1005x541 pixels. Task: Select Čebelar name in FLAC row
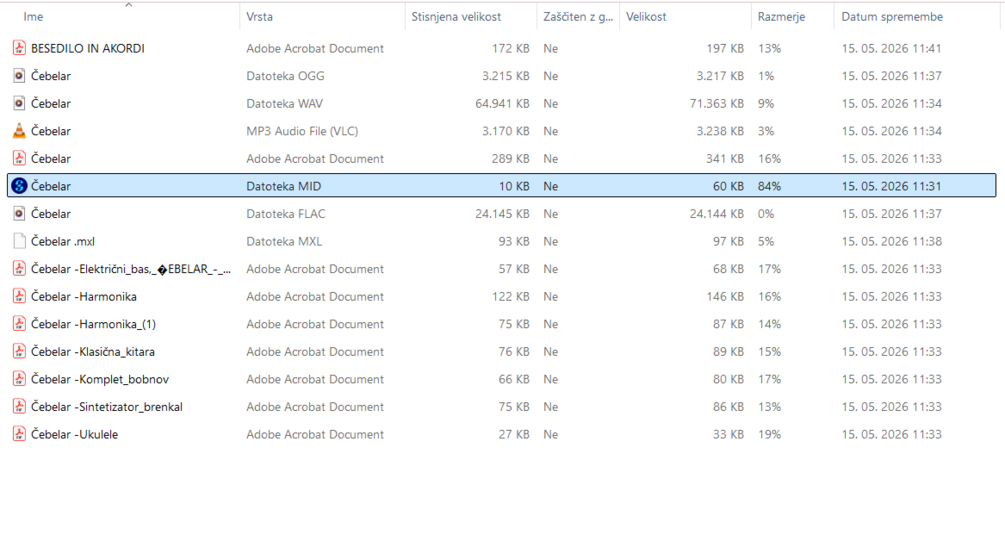point(51,213)
